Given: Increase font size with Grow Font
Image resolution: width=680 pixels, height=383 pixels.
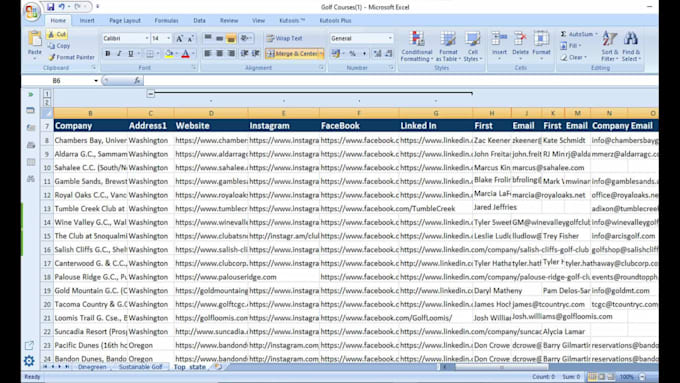Looking at the screenshot, I should (x=179, y=39).
